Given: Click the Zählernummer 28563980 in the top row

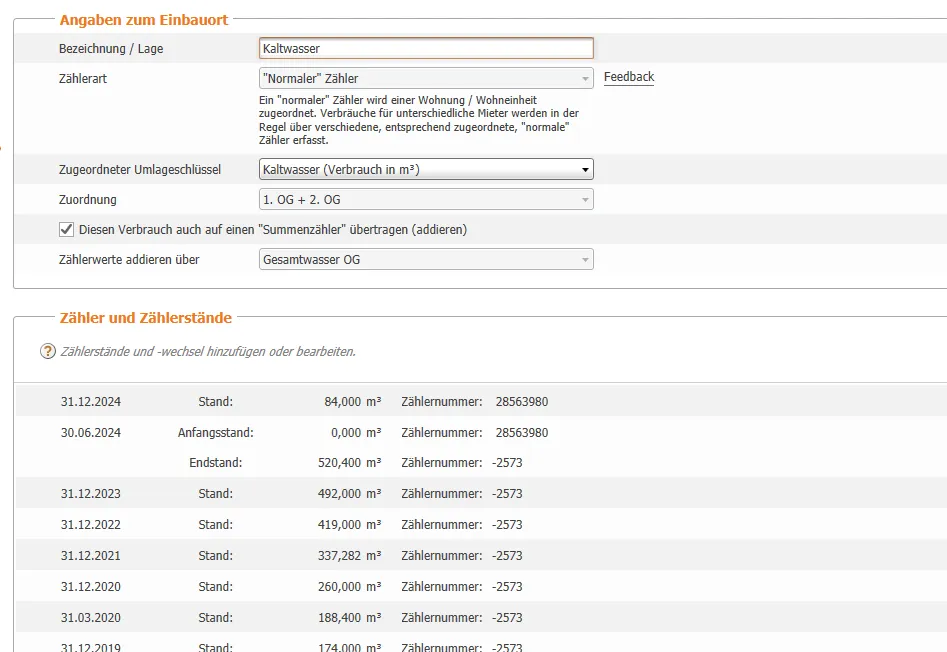Looking at the screenshot, I should (521, 402).
